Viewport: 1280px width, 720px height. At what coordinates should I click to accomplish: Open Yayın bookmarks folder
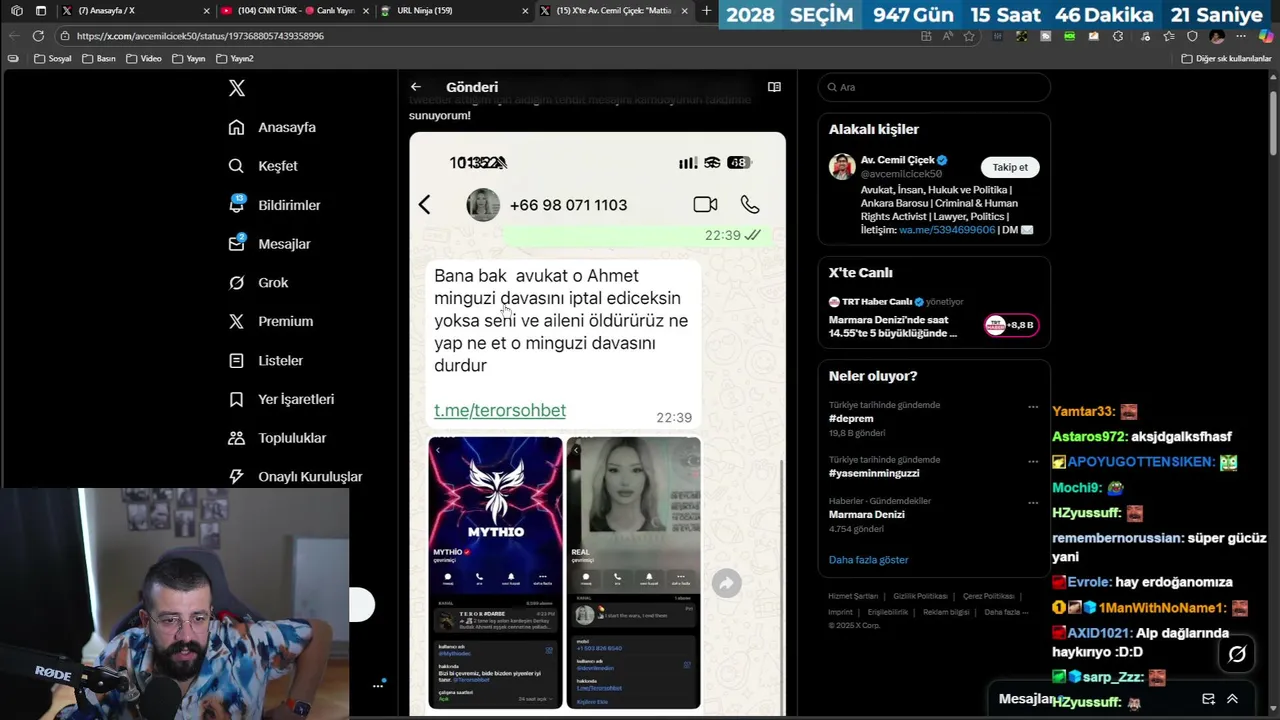click(x=189, y=59)
